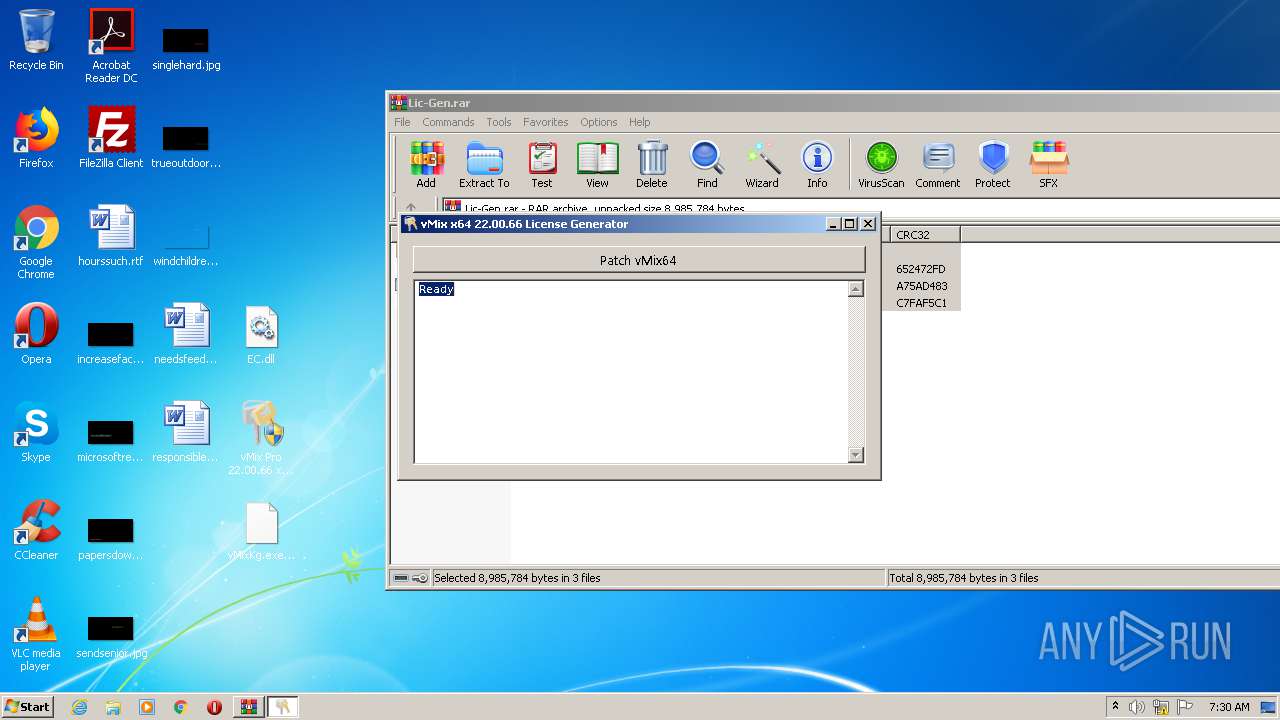This screenshot has height=720, width=1280.
Task: Open Internet Explorer from taskbar
Action: (x=79, y=707)
